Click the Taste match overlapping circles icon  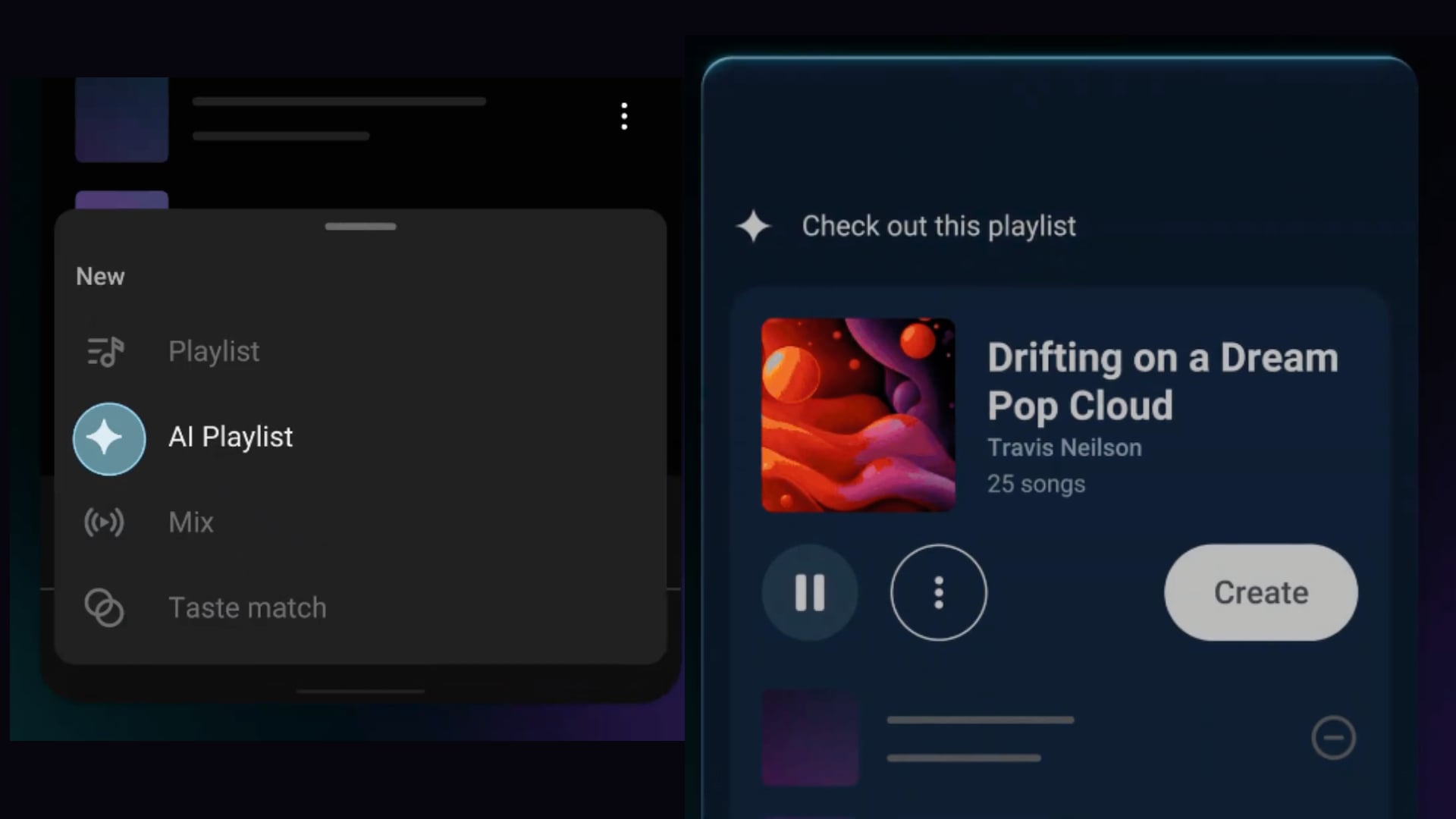(x=104, y=607)
